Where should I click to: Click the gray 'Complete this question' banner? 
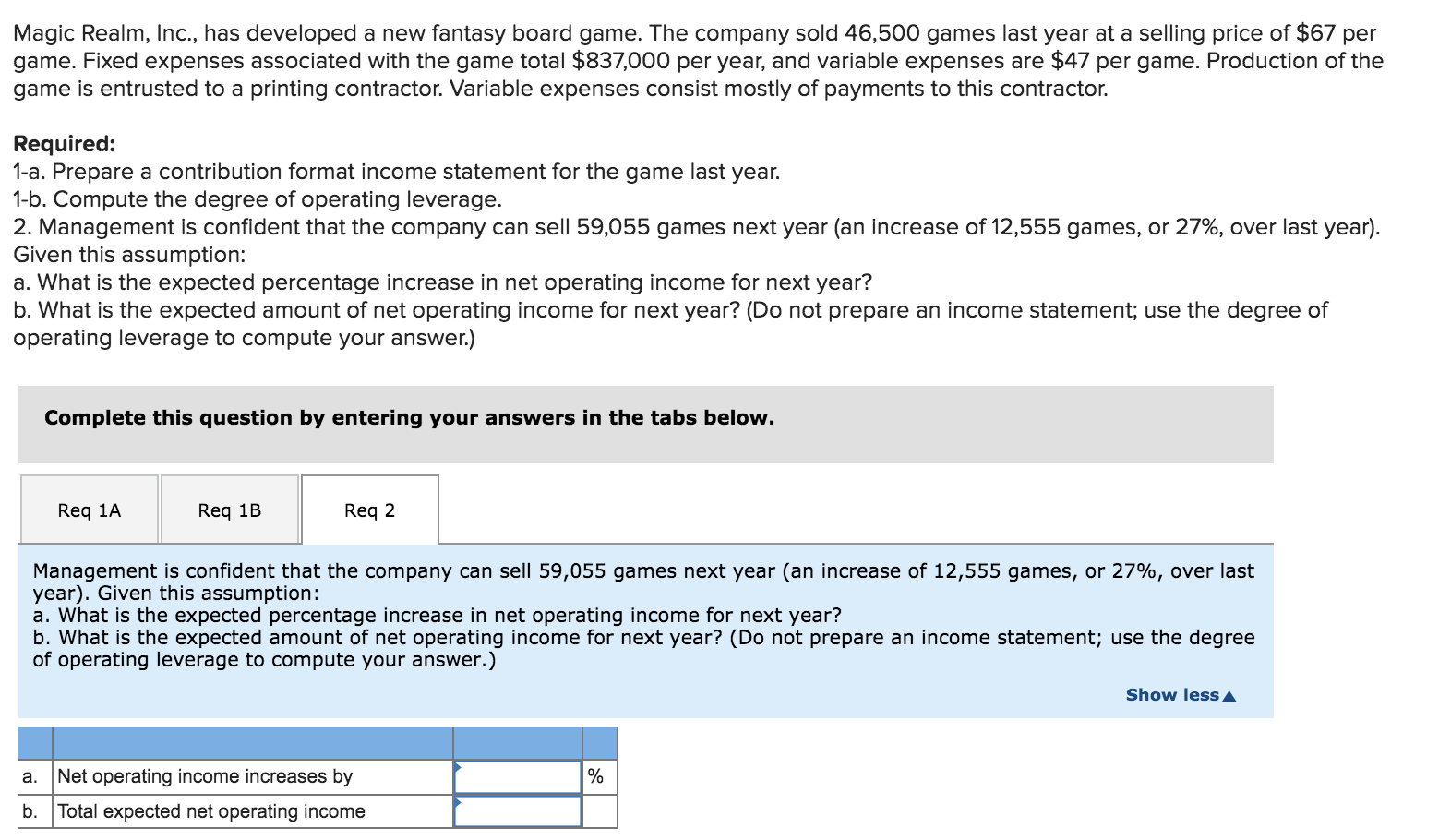click(x=409, y=417)
